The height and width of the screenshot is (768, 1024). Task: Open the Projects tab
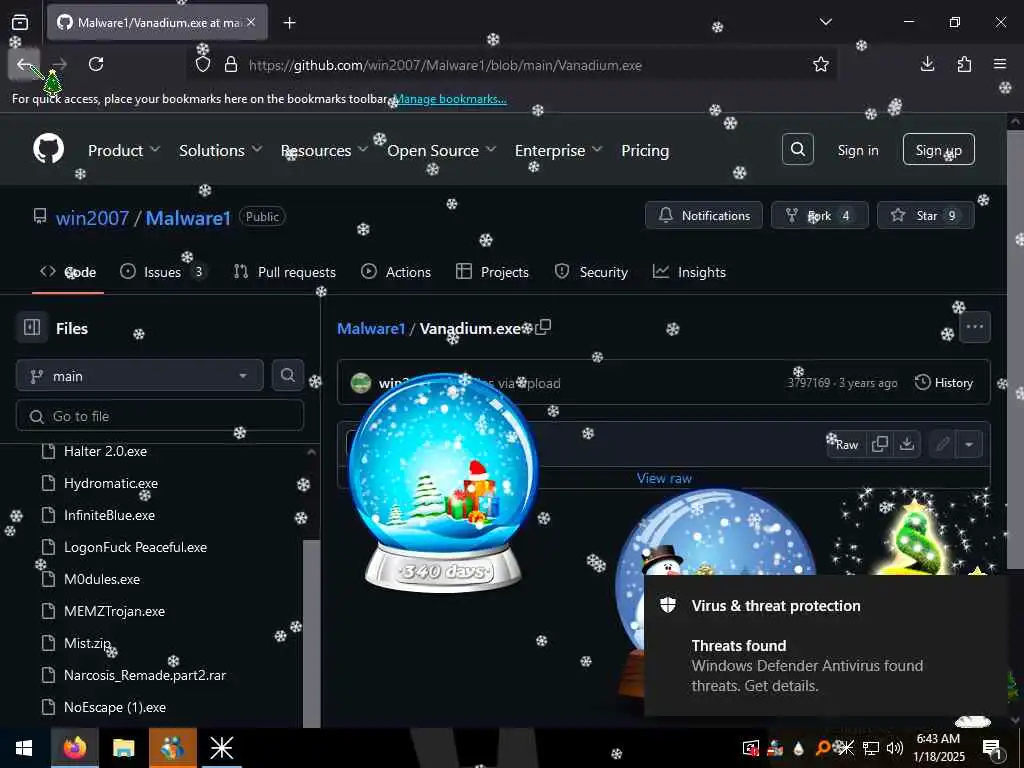pos(492,272)
